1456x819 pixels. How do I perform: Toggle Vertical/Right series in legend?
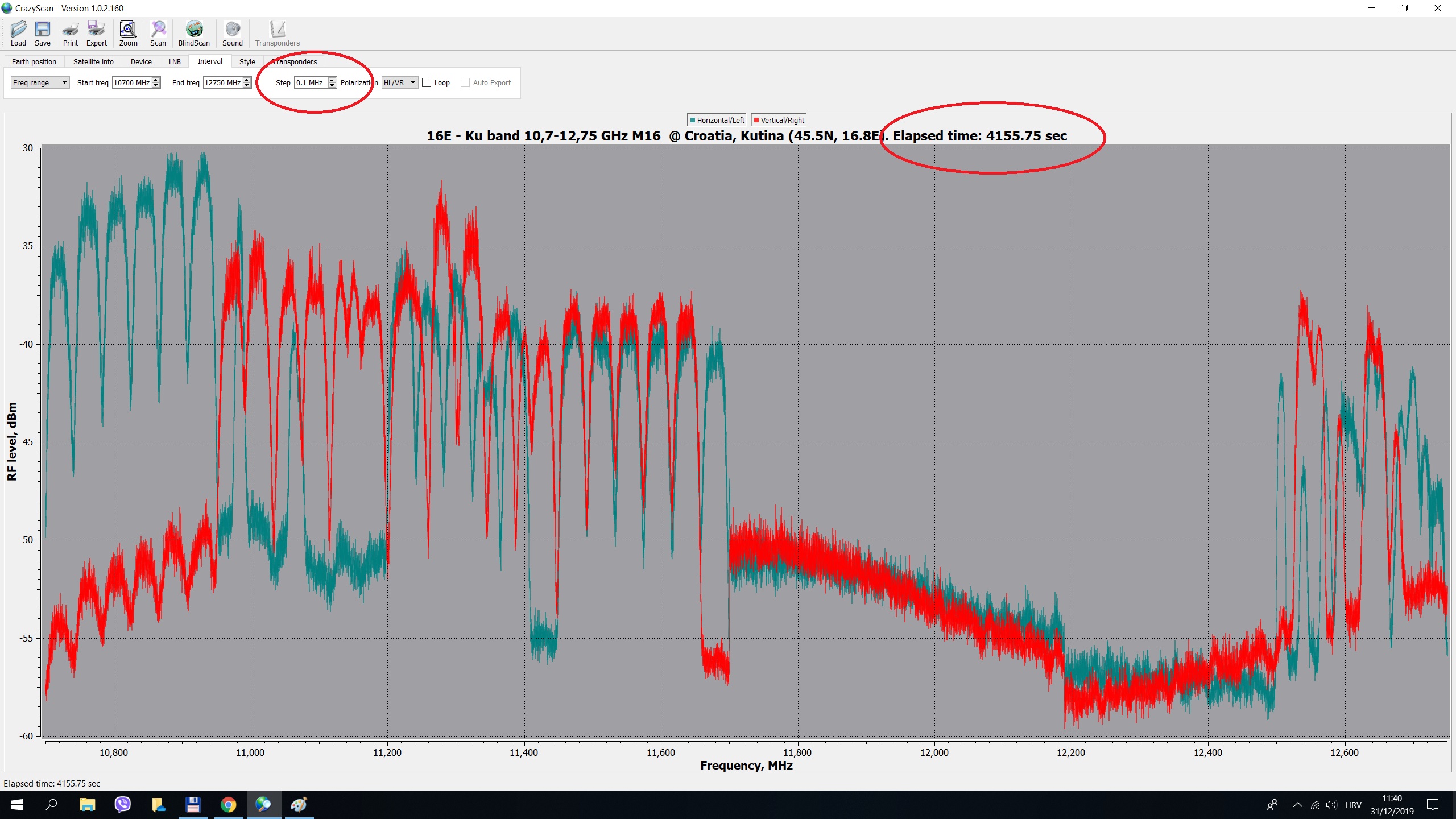click(779, 120)
